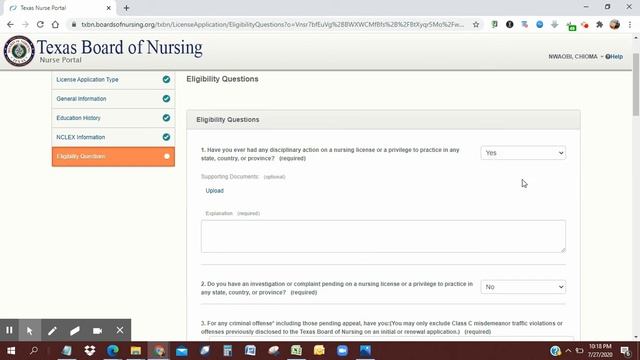Open the notification center
The image size is (640, 360).
[625, 351]
